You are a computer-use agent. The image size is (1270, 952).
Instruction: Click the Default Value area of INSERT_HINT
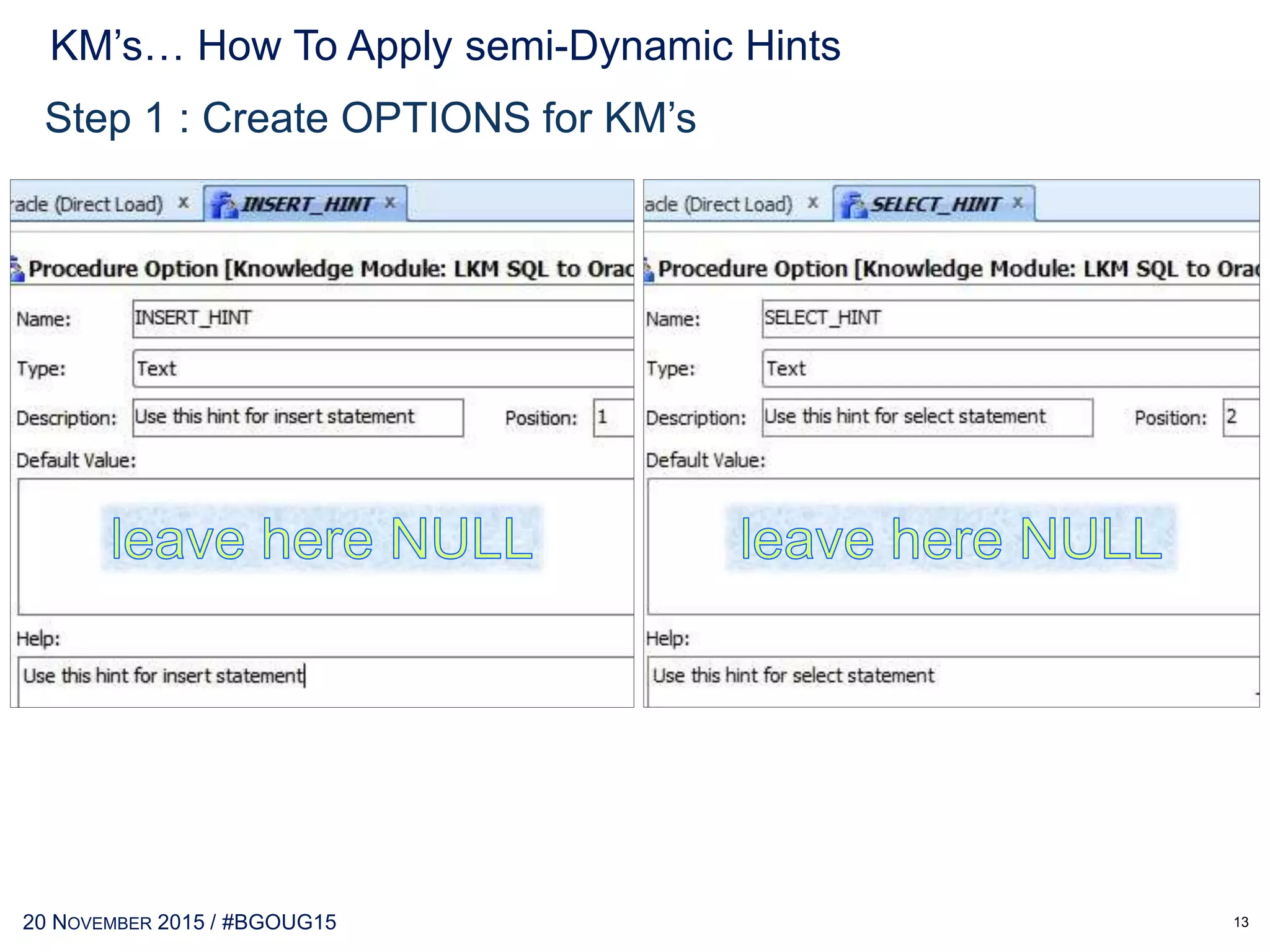coord(326,547)
